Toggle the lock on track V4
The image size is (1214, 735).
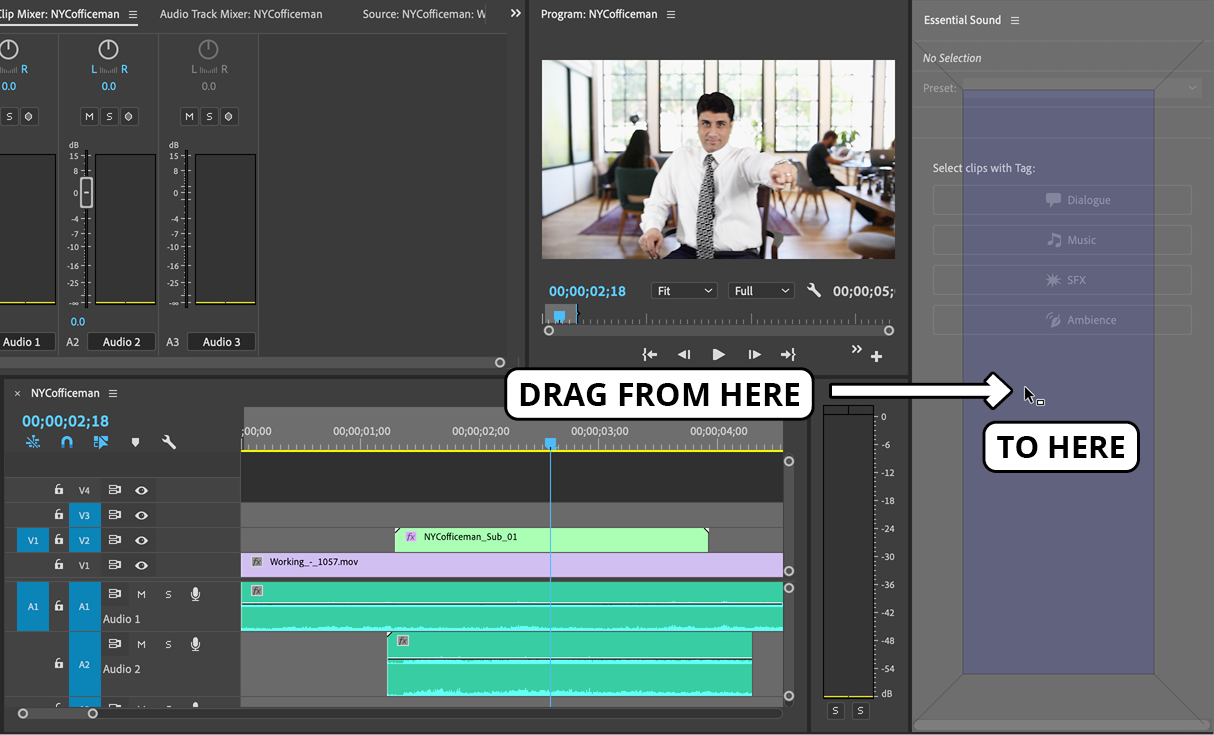pyautogui.click(x=59, y=490)
